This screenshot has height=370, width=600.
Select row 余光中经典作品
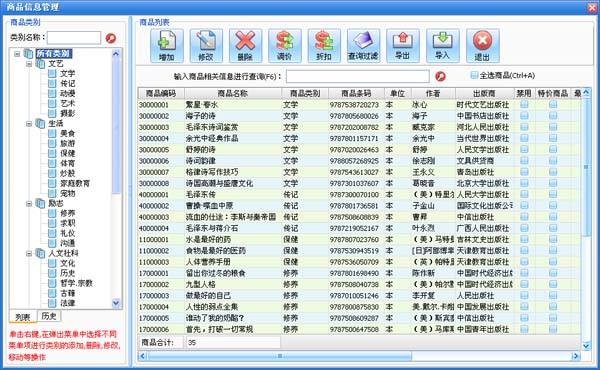click(x=359, y=138)
